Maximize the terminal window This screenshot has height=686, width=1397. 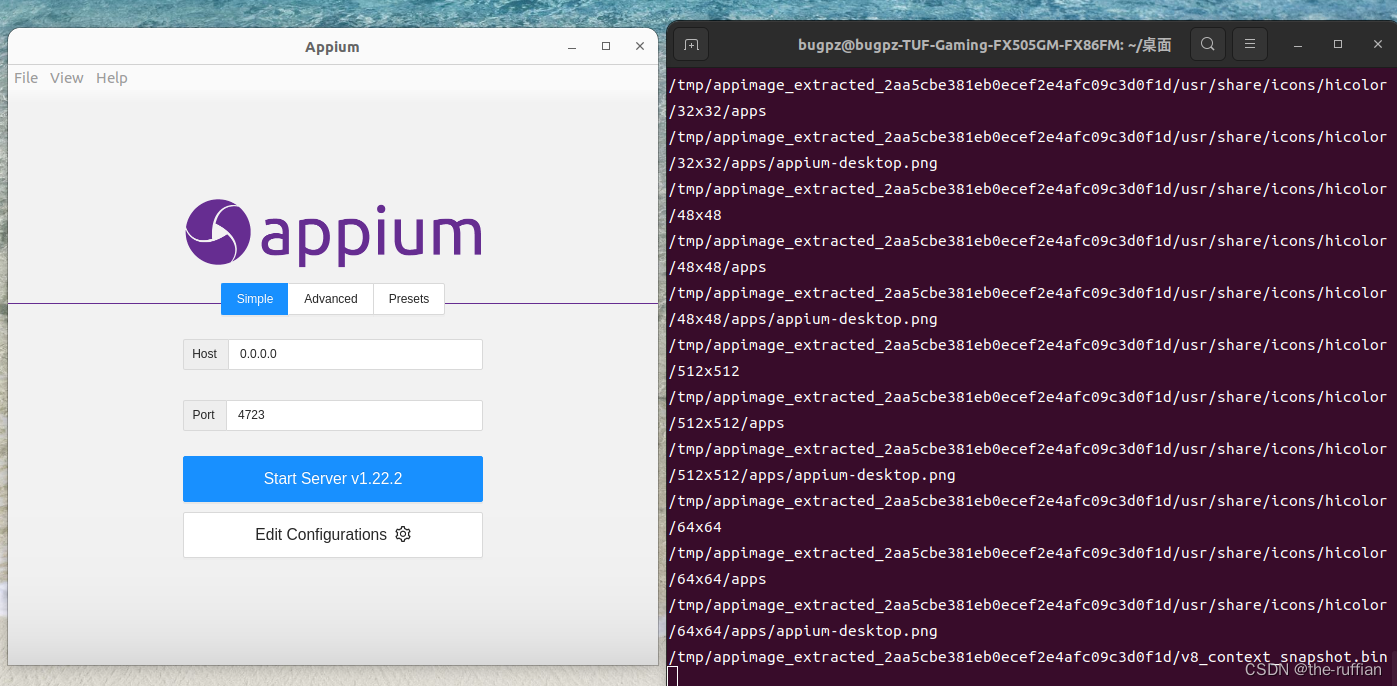1338,45
